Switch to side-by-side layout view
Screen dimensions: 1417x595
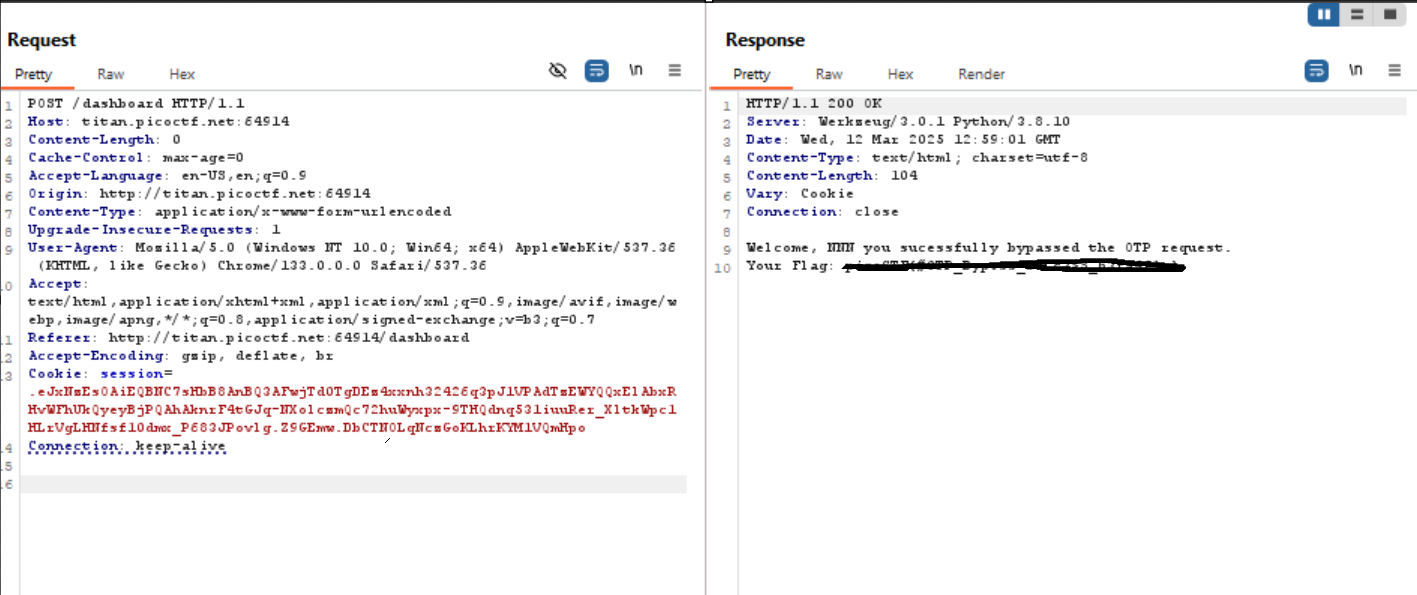[x=1324, y=14]
